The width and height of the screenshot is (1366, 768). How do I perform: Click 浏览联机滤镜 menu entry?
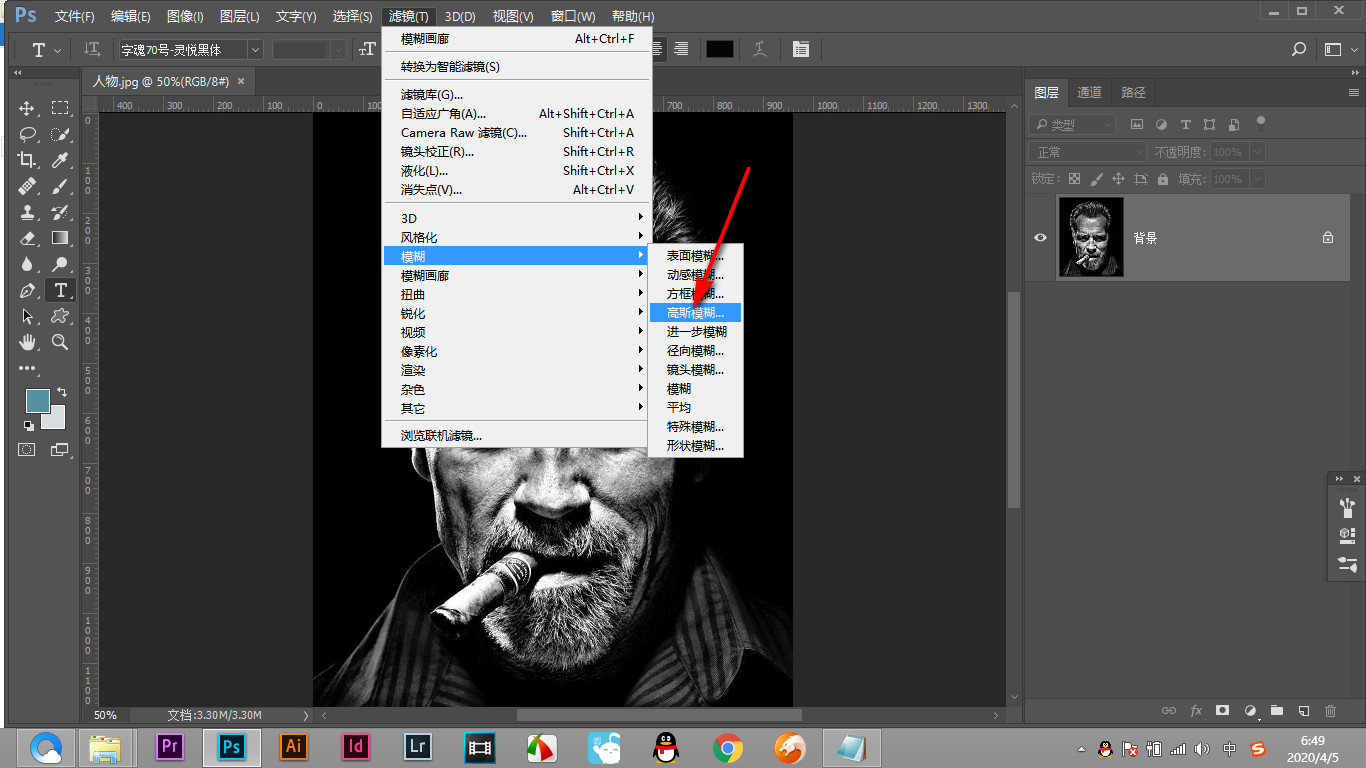coord(441,435)
